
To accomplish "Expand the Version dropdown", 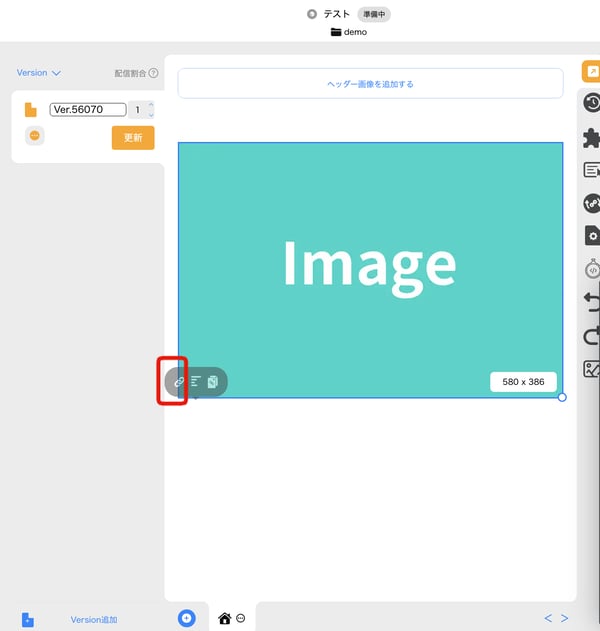I will 39,73.
